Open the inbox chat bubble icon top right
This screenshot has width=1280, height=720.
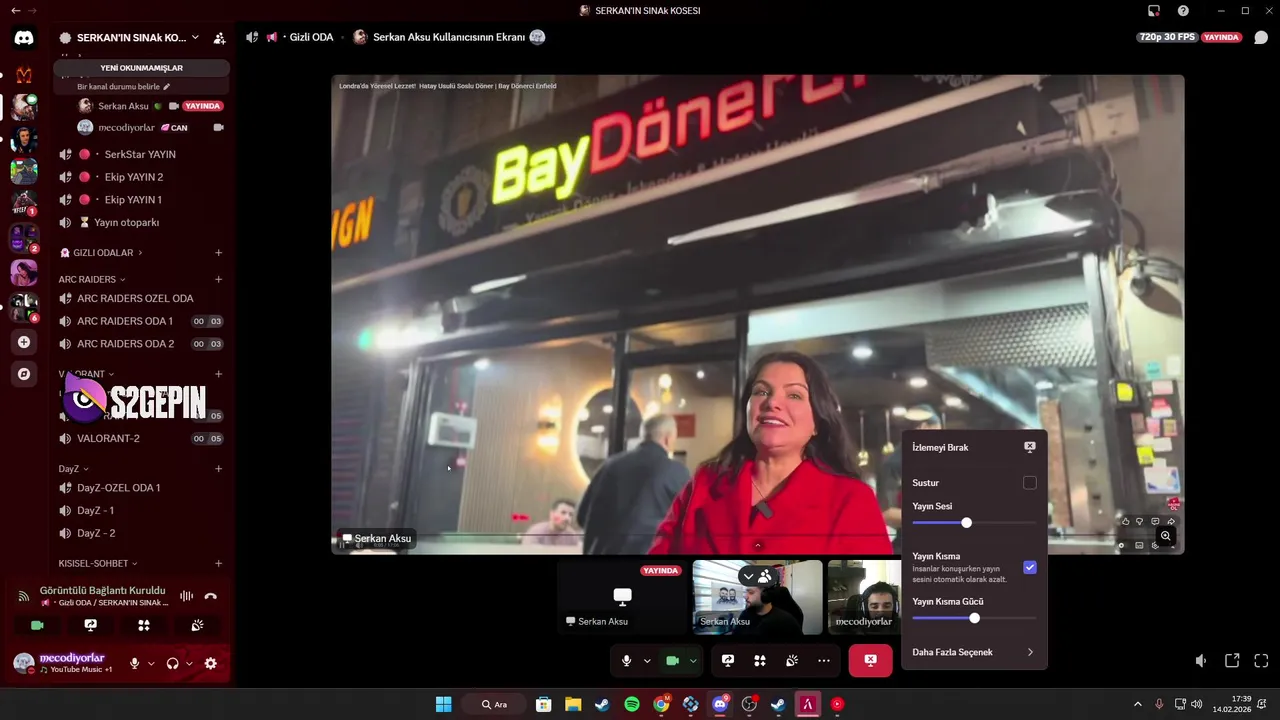(x=1261, y=38)
